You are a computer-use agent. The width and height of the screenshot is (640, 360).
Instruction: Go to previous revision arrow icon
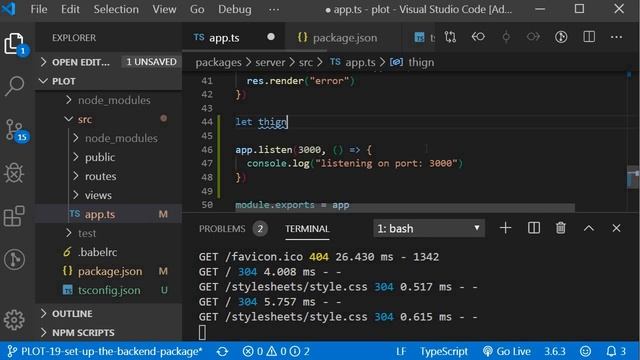pyautogui.click(x=478, y=37)
